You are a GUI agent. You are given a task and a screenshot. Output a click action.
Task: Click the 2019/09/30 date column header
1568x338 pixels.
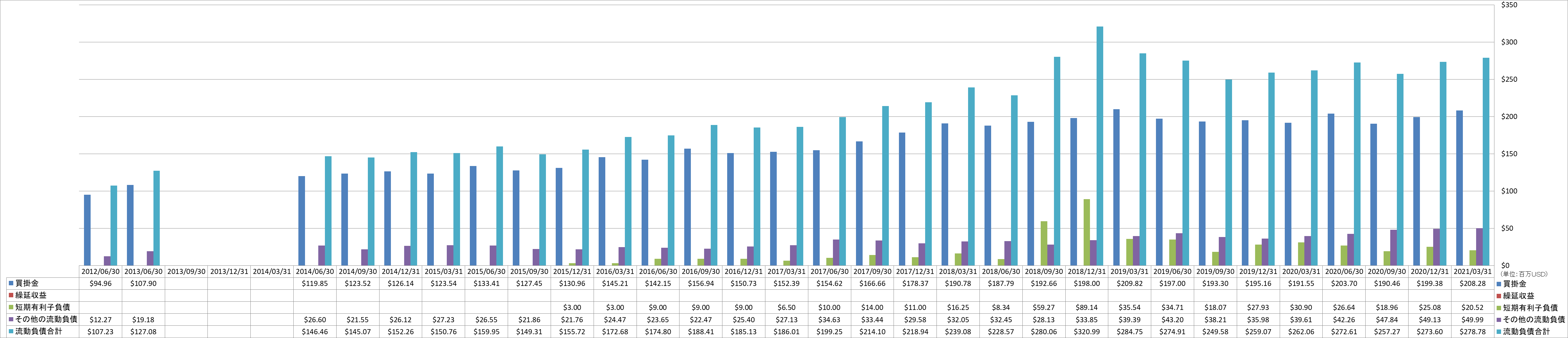pos(1215,272)
